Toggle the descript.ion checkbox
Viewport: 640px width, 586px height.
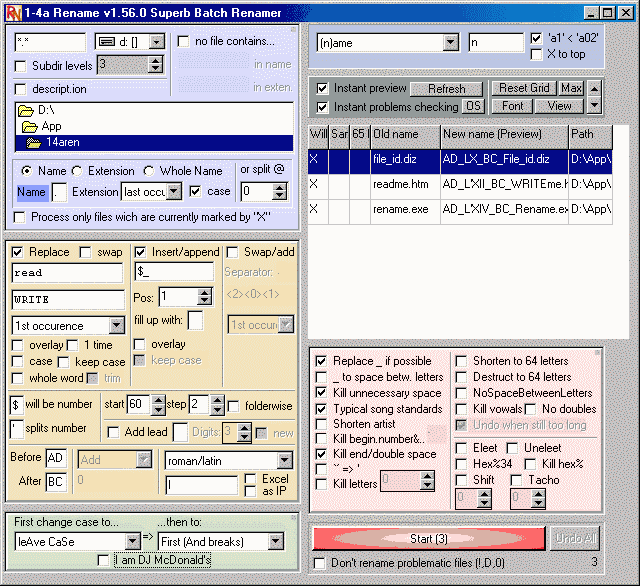tap(20, 89)
